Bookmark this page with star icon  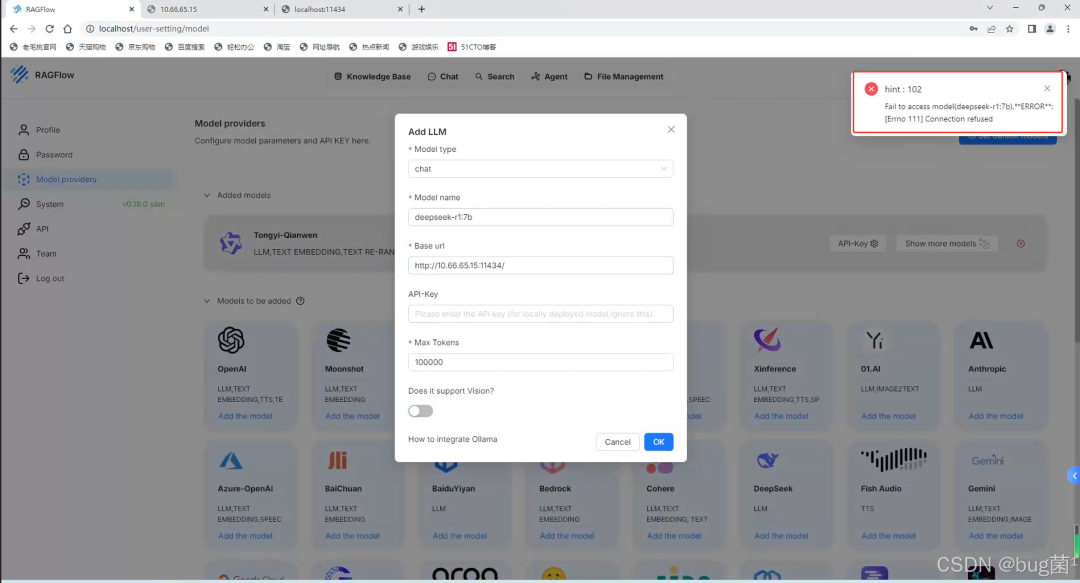(1010, 29)
